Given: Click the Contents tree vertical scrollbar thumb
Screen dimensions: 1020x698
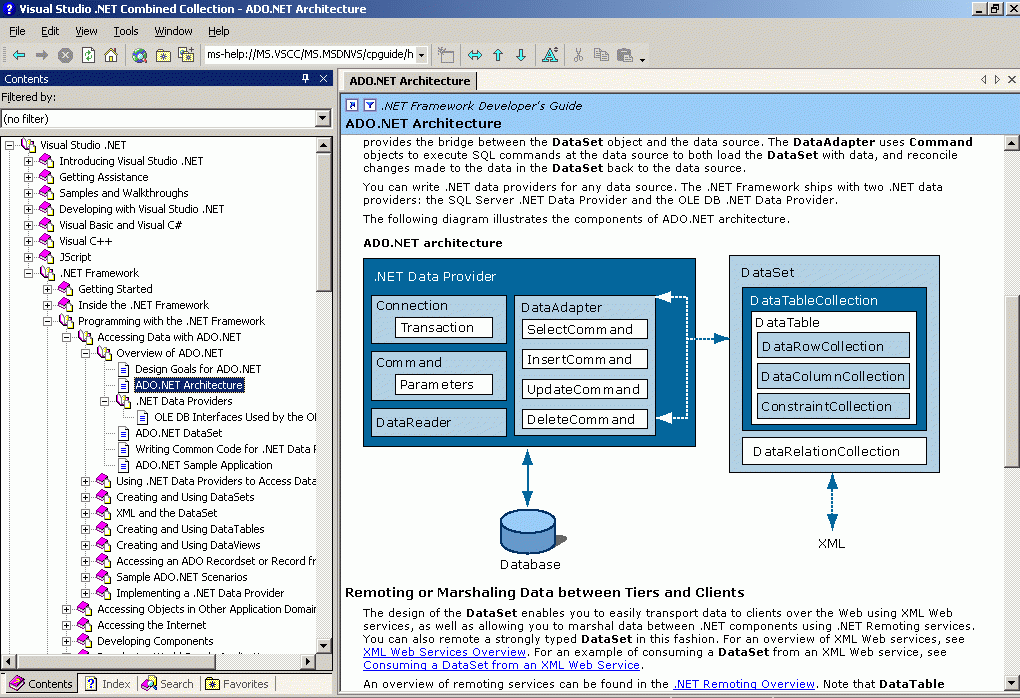Looking at the screenshot, I should click(323, 221).
